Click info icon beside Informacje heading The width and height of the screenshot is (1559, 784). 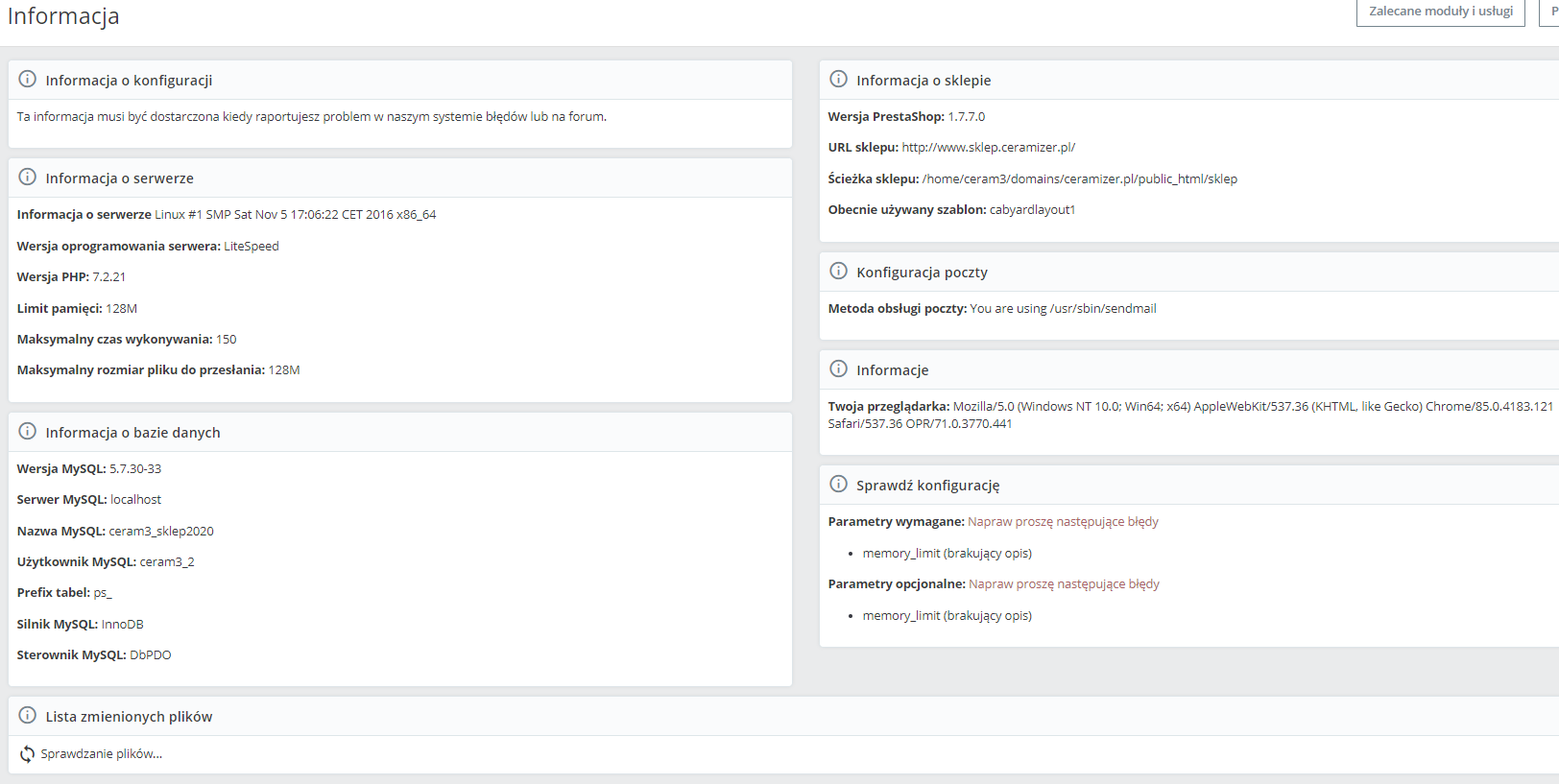tap(839, 369)
